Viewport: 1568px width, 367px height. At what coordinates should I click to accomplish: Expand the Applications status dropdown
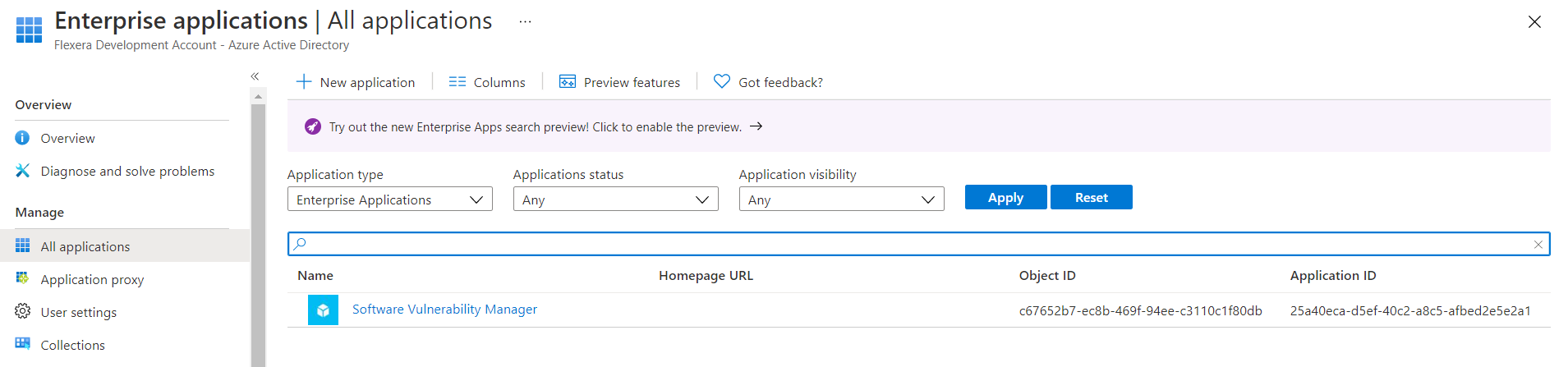click(x=615, y=200)
